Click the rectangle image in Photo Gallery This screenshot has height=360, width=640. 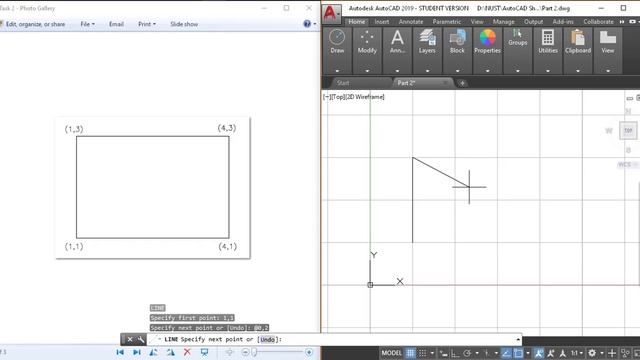pyautogui.click(x=153, y=188)
